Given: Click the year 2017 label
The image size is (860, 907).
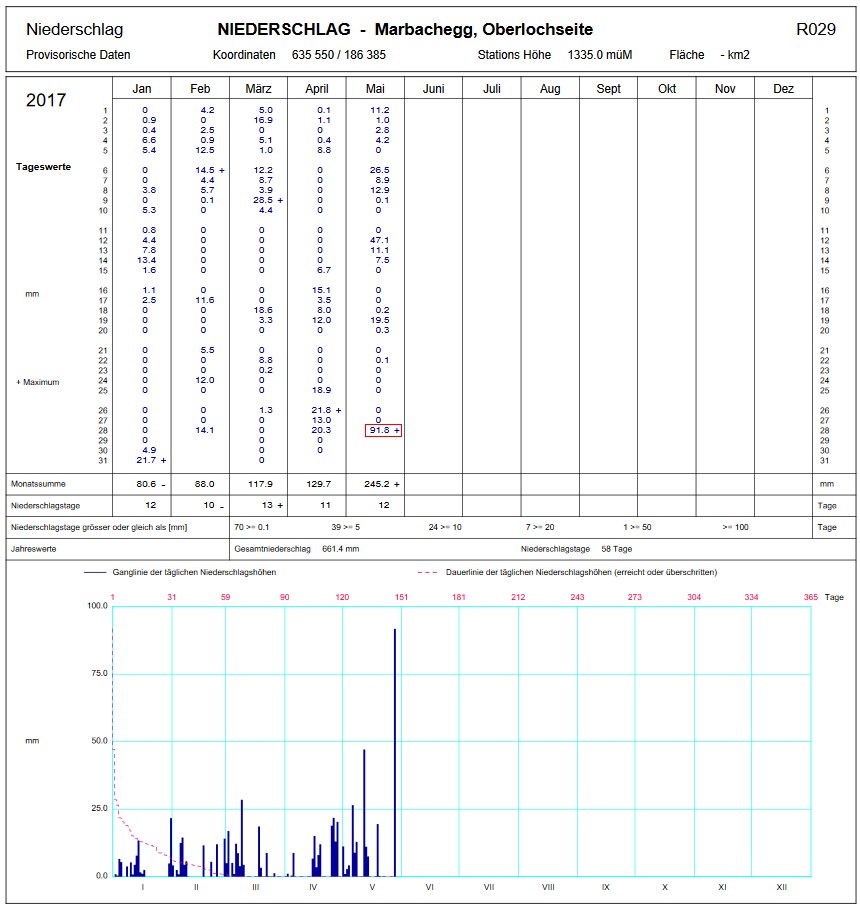Looking at the screenshot, I should 46,100.
